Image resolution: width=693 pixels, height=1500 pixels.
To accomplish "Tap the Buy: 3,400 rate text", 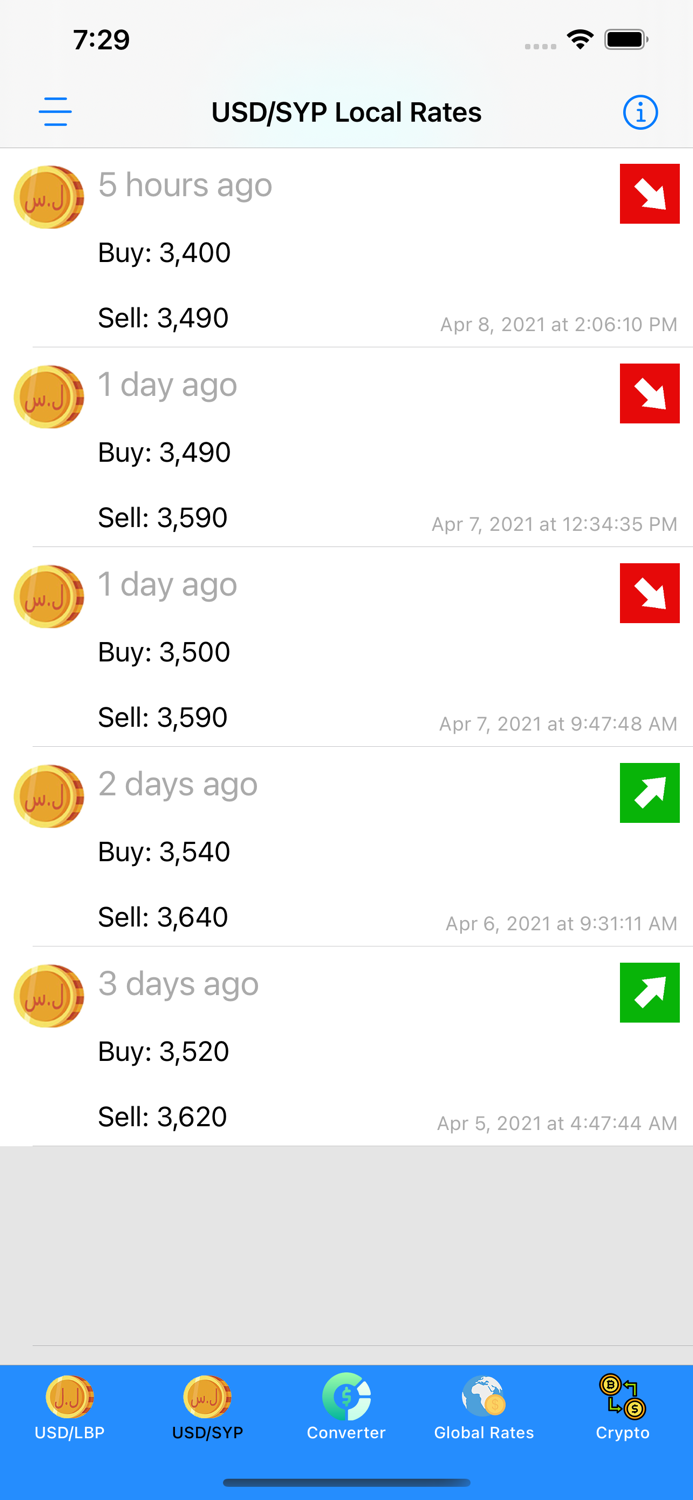I will [164, 253].
